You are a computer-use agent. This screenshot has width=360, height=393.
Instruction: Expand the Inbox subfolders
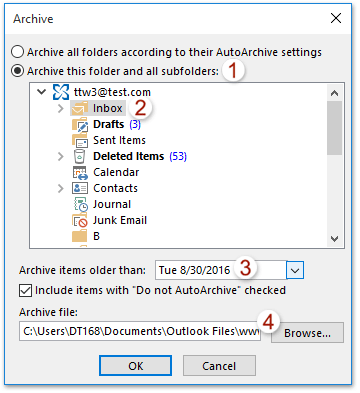(x=60, y=108)
